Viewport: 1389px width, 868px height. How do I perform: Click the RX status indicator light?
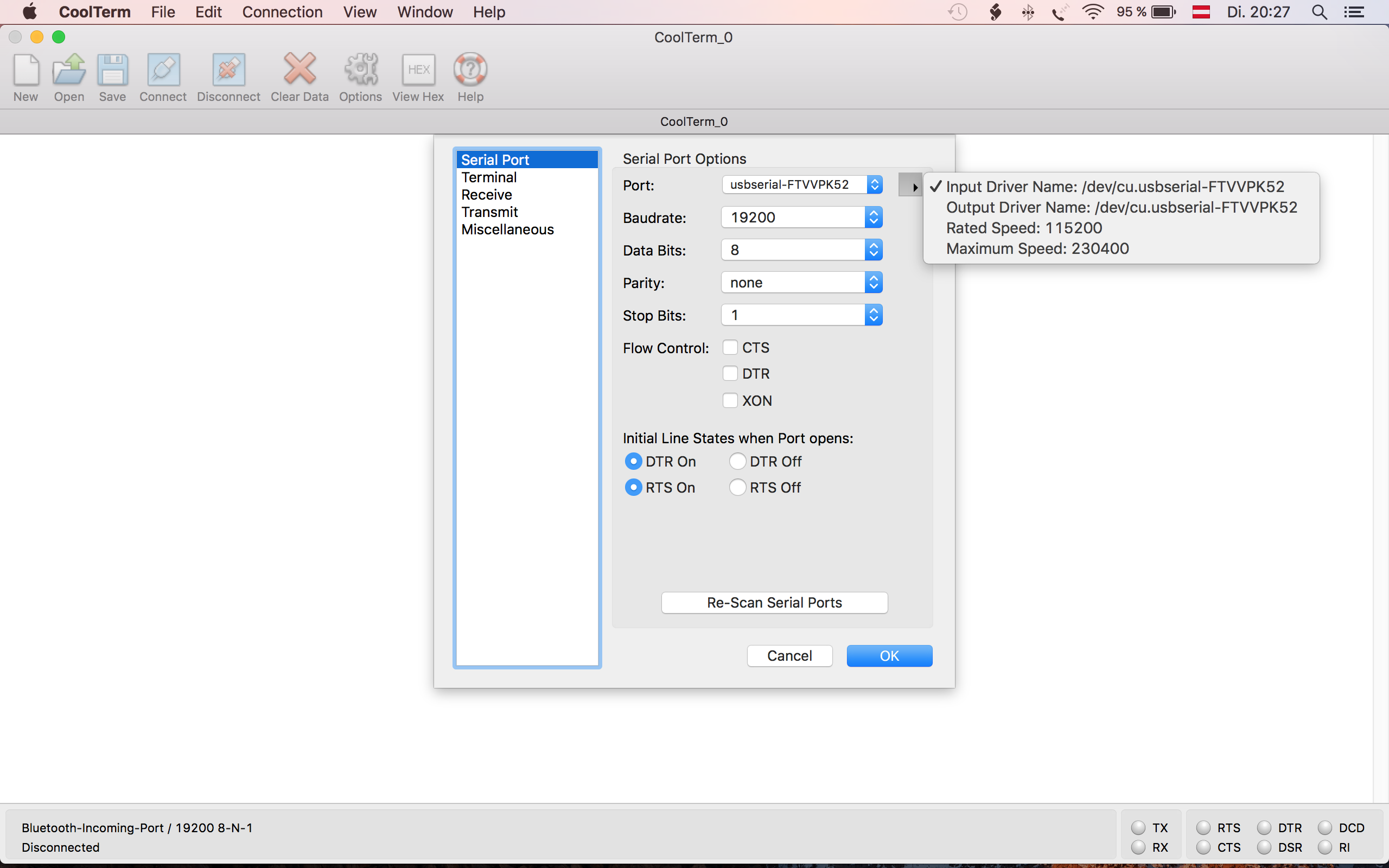point(1138,847)
